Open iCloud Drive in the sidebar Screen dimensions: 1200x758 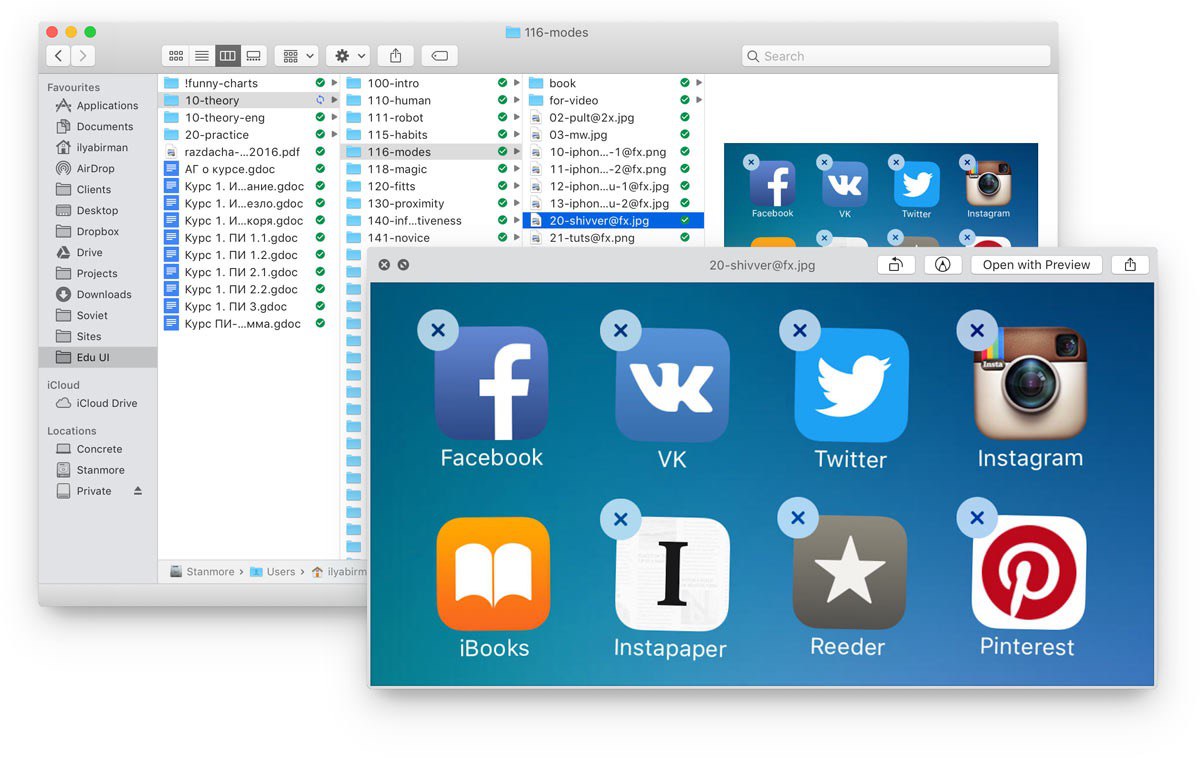96,403
